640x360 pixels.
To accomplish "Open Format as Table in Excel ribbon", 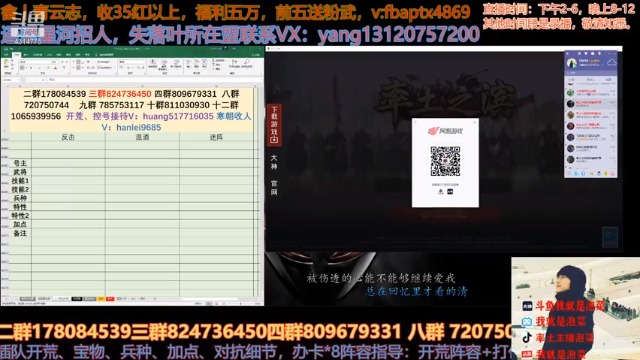I will (164, 63).
